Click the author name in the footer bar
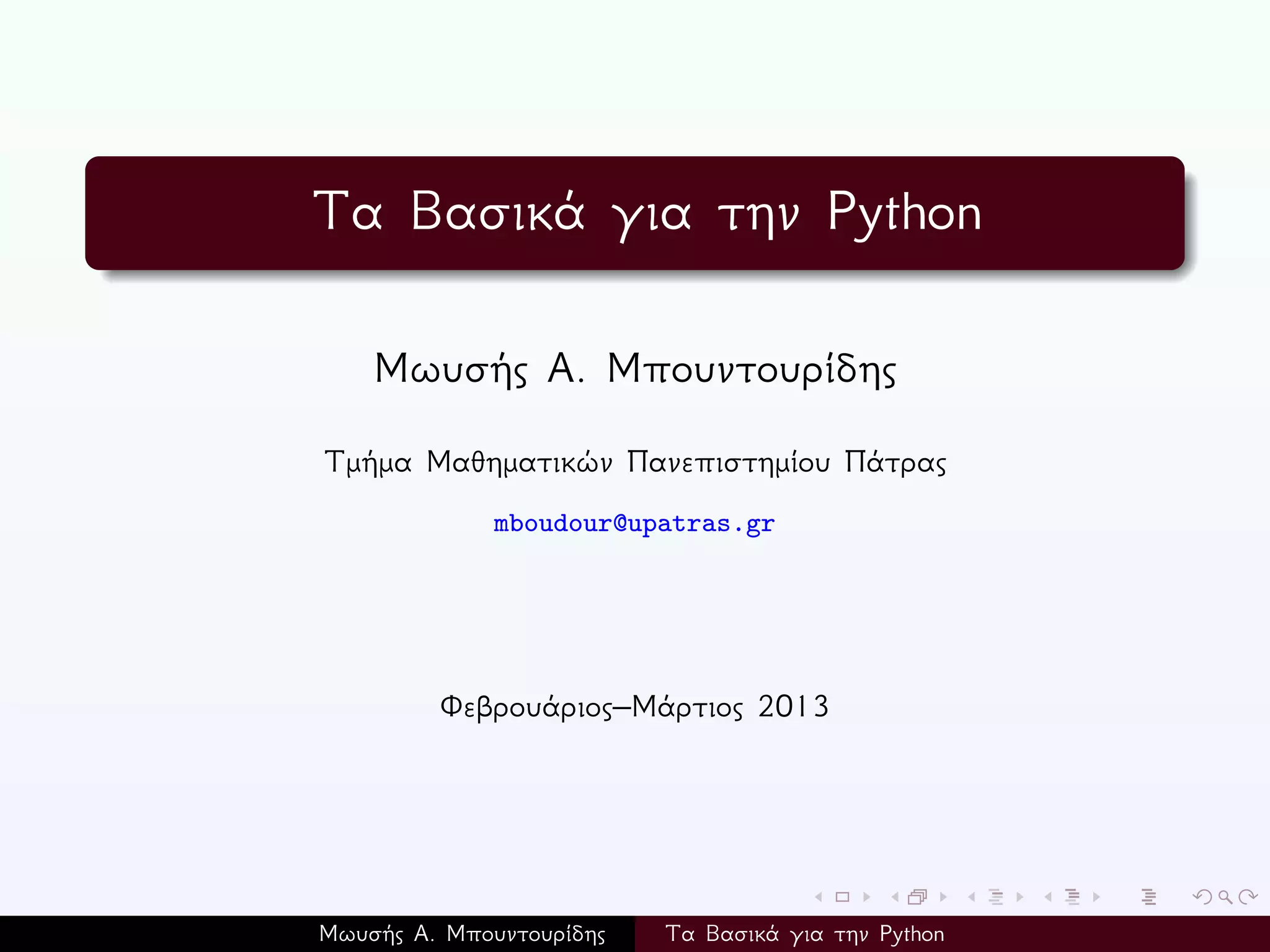The width and height of the screenshot is (1270, 952). (462, 934)
